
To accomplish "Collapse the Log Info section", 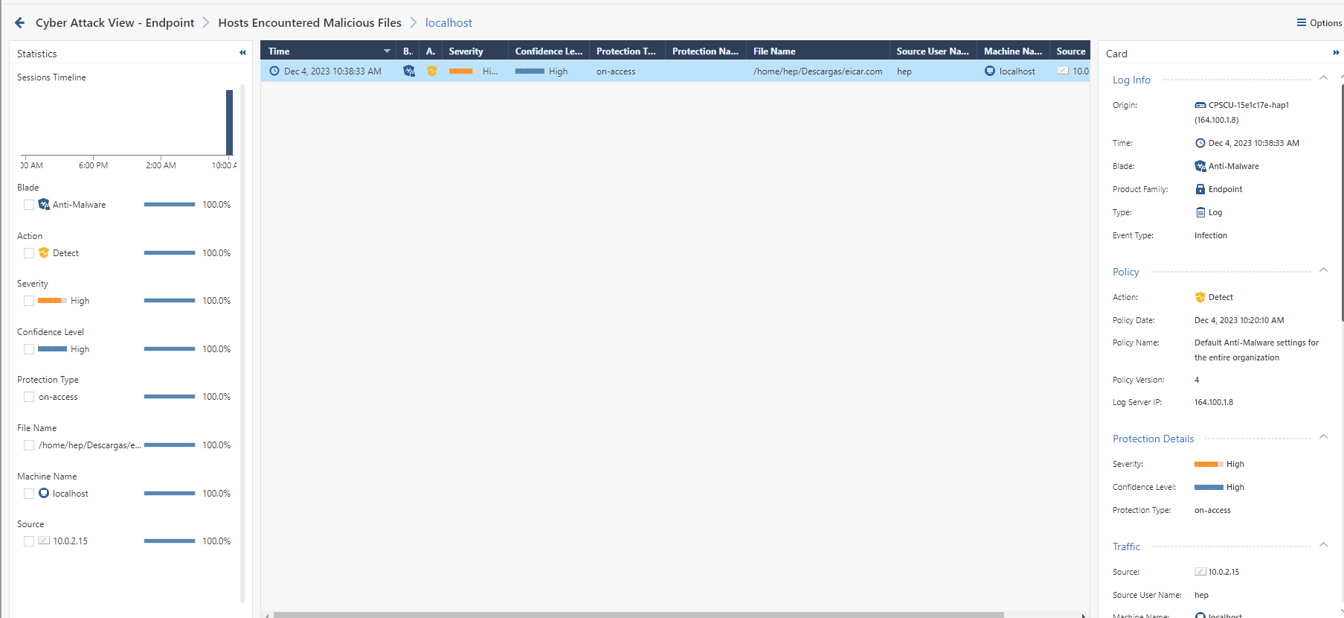I will tap(1323, 78).
